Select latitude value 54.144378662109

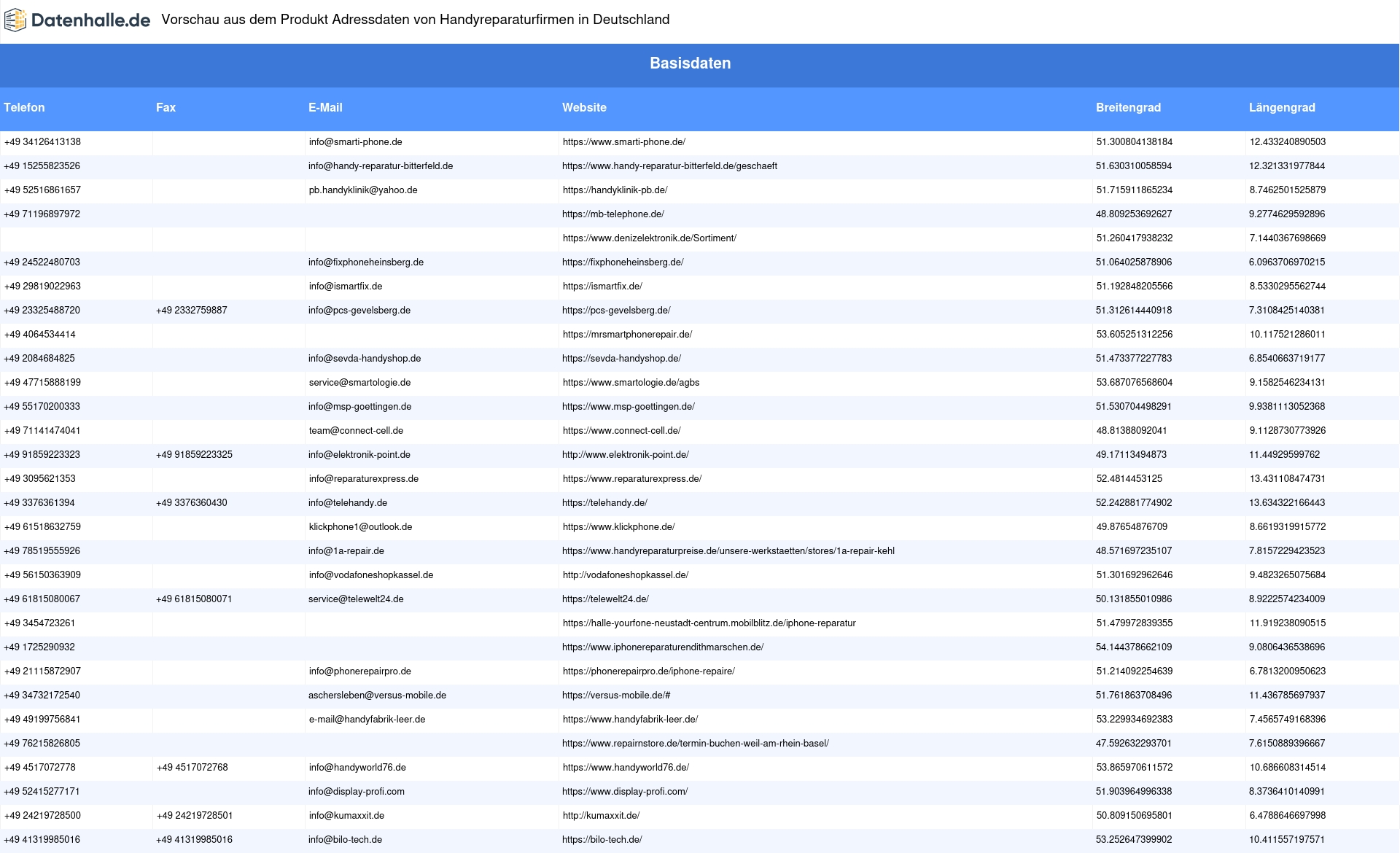[x=1134, y=647]
